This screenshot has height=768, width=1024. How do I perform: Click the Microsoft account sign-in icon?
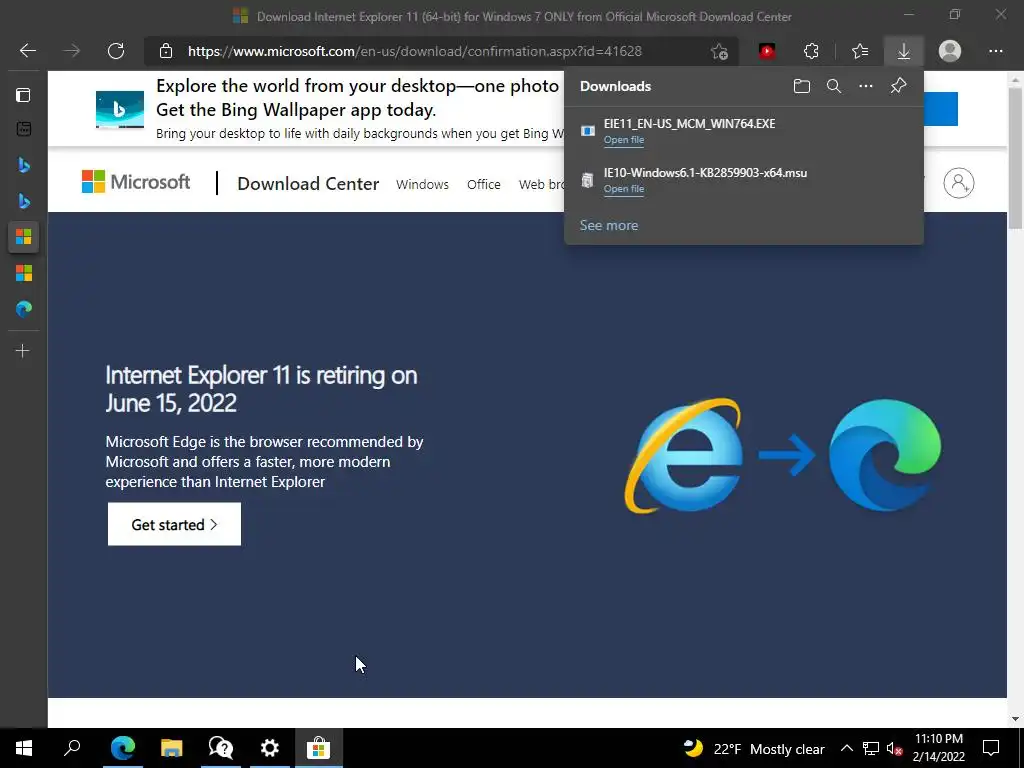(x=959, y=183)
